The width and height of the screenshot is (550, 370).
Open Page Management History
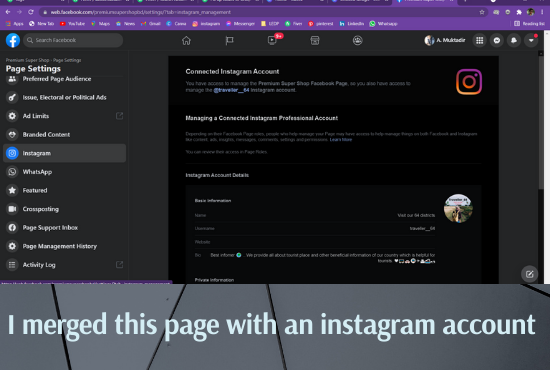tap(65, 246)
